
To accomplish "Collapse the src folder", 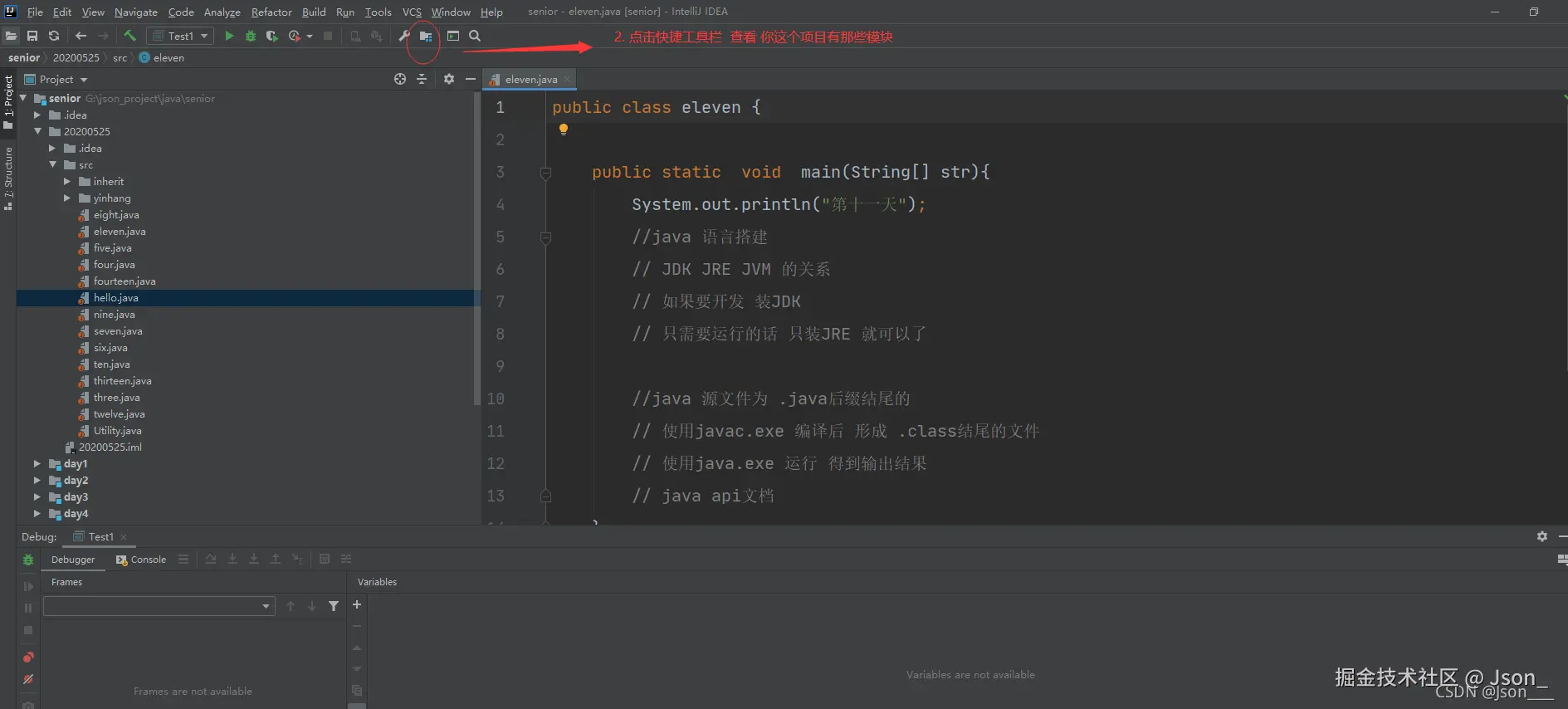I will tap(52, 164).
